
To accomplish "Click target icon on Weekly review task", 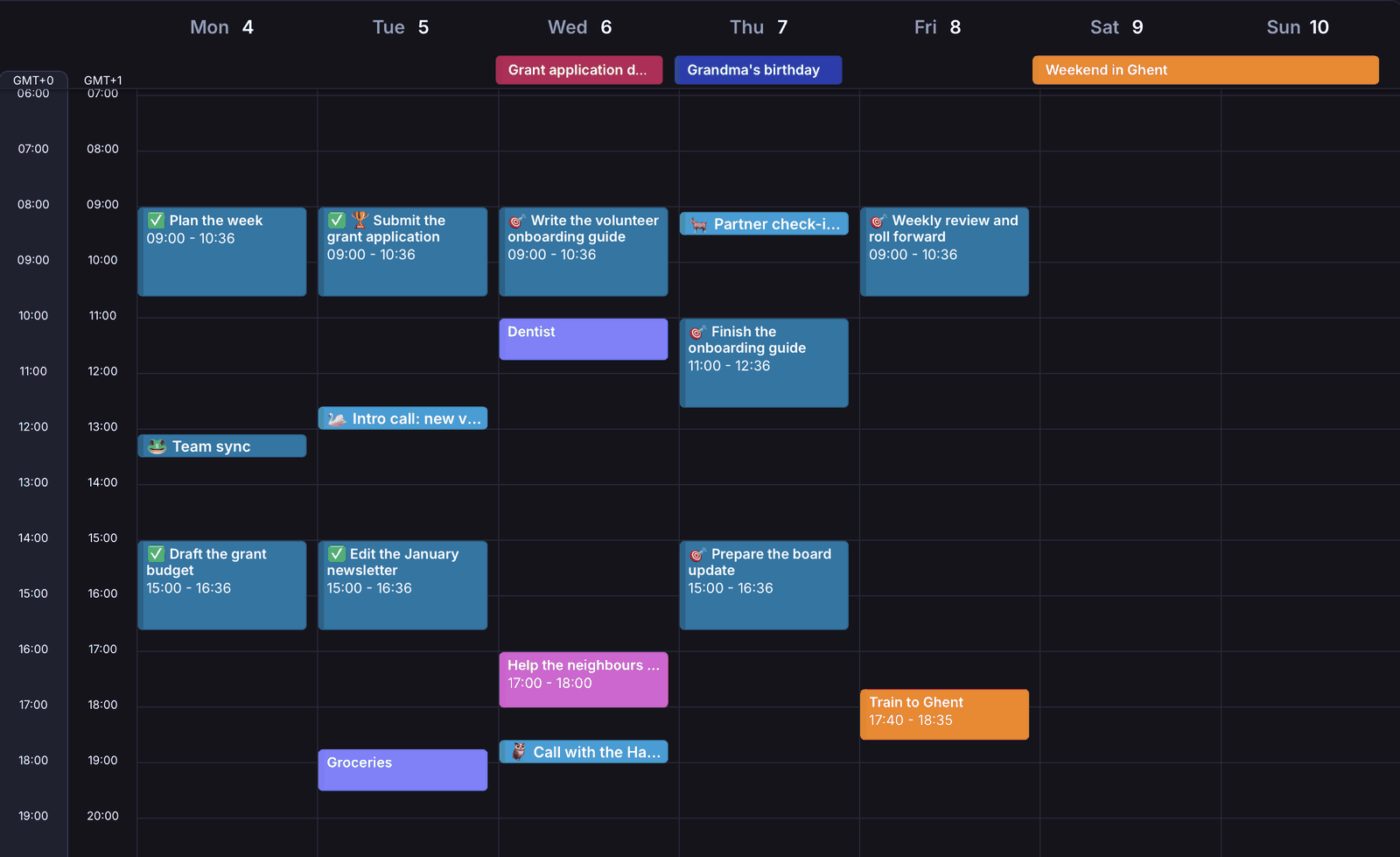I will (878, 221).
